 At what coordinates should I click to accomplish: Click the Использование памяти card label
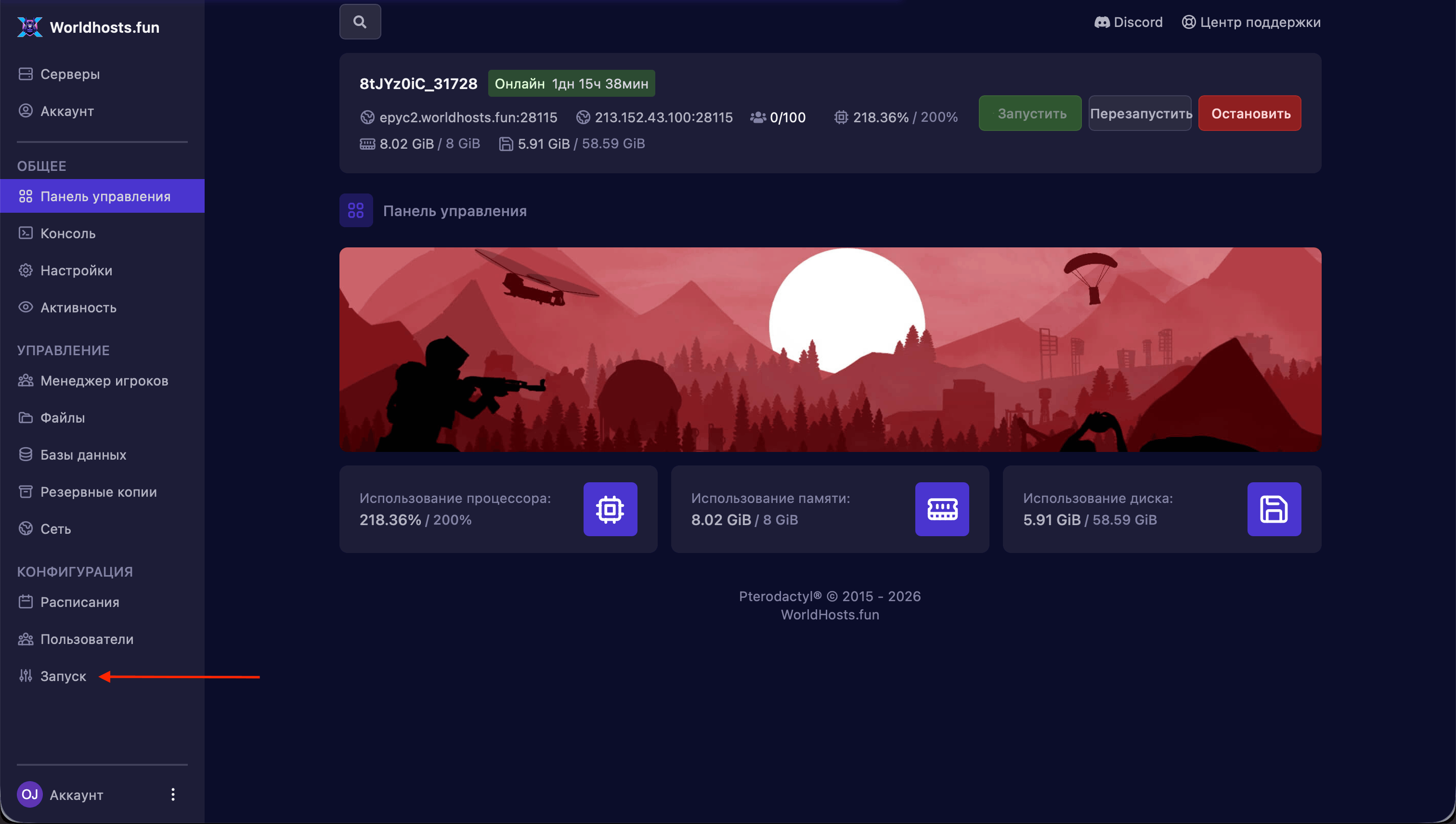[770, 498]
